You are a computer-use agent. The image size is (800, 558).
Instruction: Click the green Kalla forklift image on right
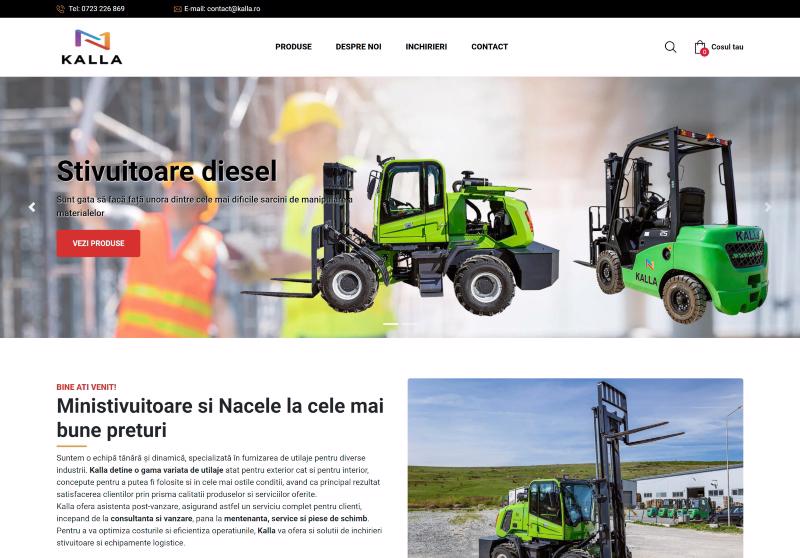(x=673, y=224)
